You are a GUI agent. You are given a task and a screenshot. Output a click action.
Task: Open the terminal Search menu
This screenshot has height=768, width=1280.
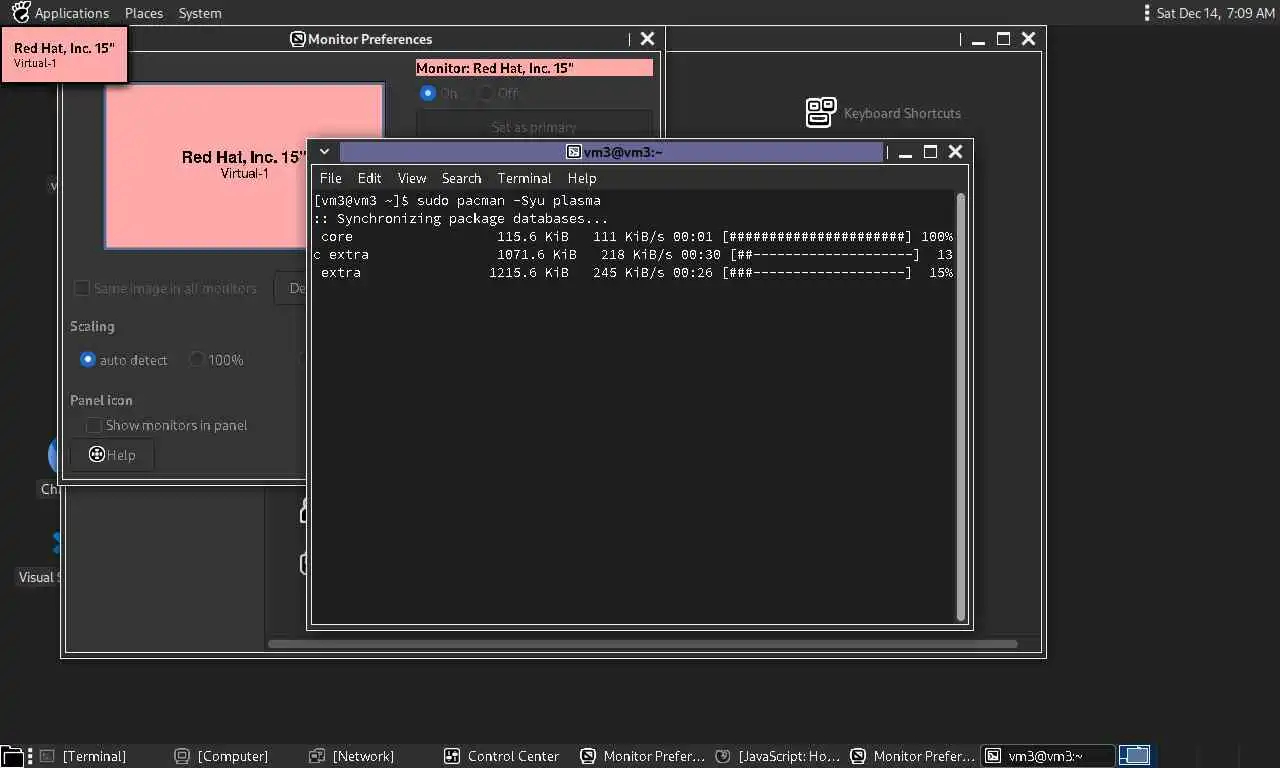[461, 178]
